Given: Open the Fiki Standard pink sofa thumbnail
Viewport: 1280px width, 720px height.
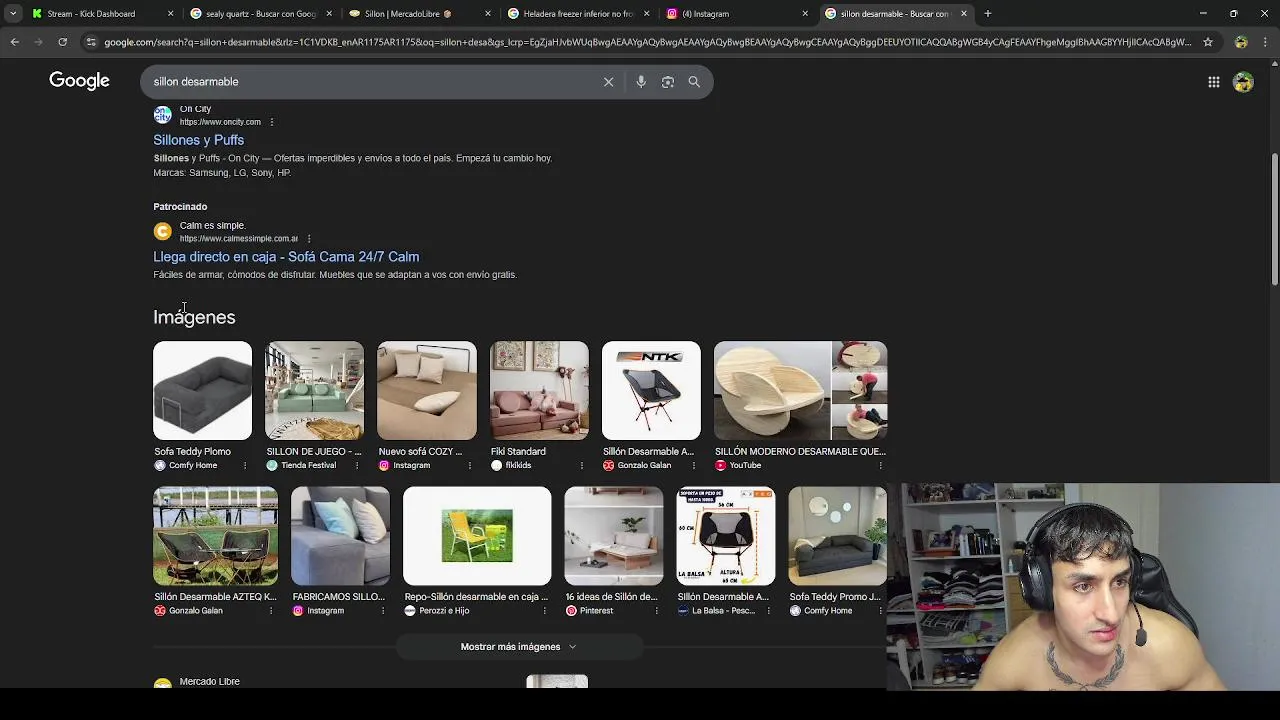Looking at the screenshot, I should [x=539, y=391].
